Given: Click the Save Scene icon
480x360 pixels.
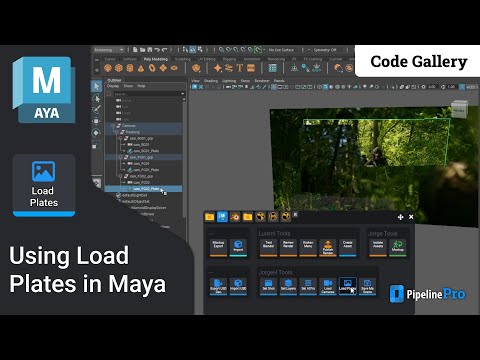Looking at the screenshot, I should tap(150, 50).
